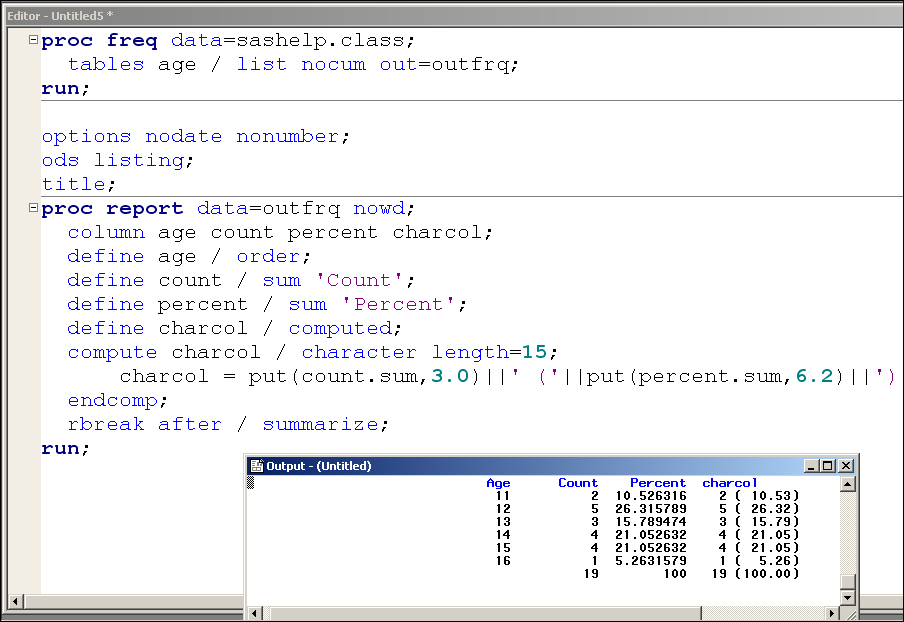Click the 'Percent' column header in Output
Image resolution: width=904 pixels, height=622 pixels.
(x=658, y=483)
